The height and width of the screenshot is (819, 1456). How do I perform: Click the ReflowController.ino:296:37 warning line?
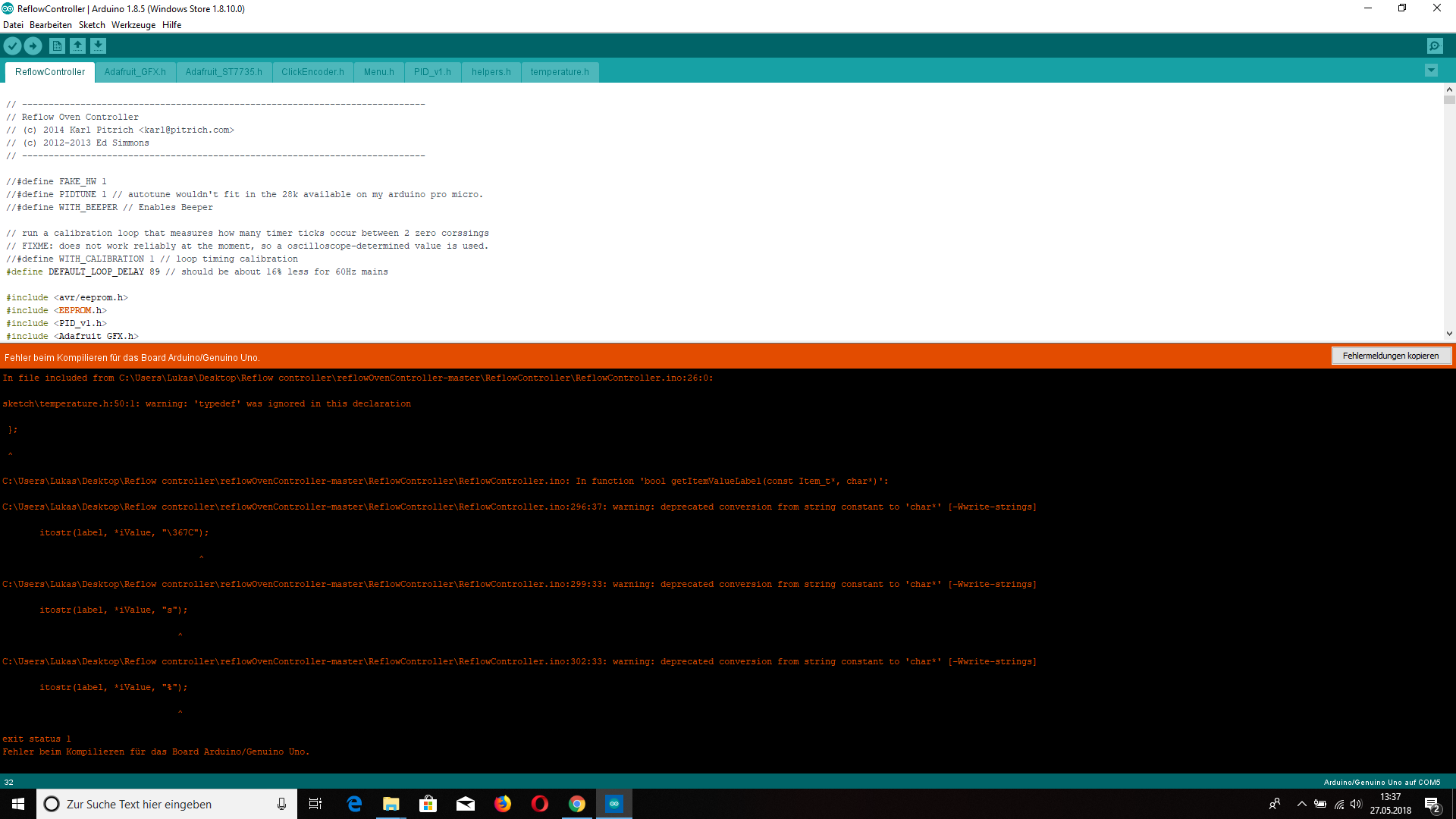pos(519,507)
